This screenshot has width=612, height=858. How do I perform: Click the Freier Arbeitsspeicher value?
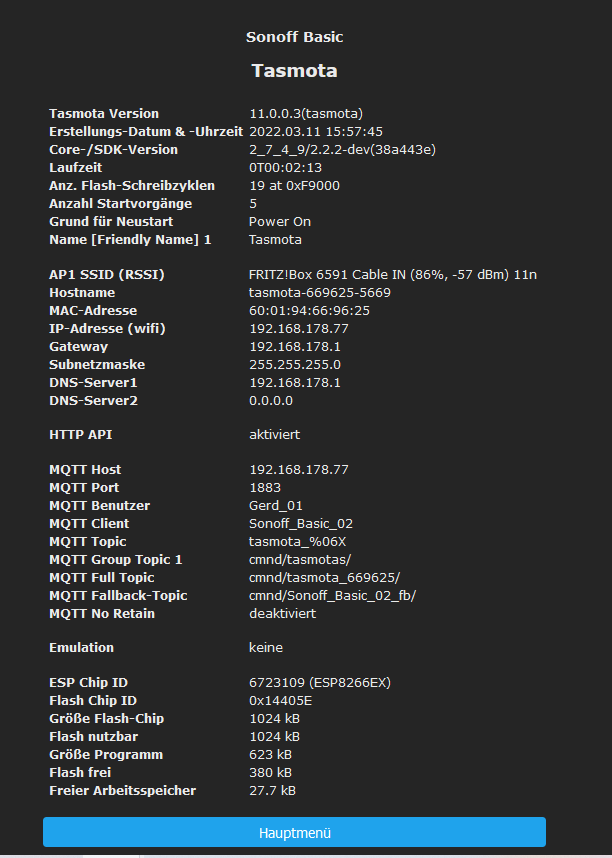click(x=272, y=791)
